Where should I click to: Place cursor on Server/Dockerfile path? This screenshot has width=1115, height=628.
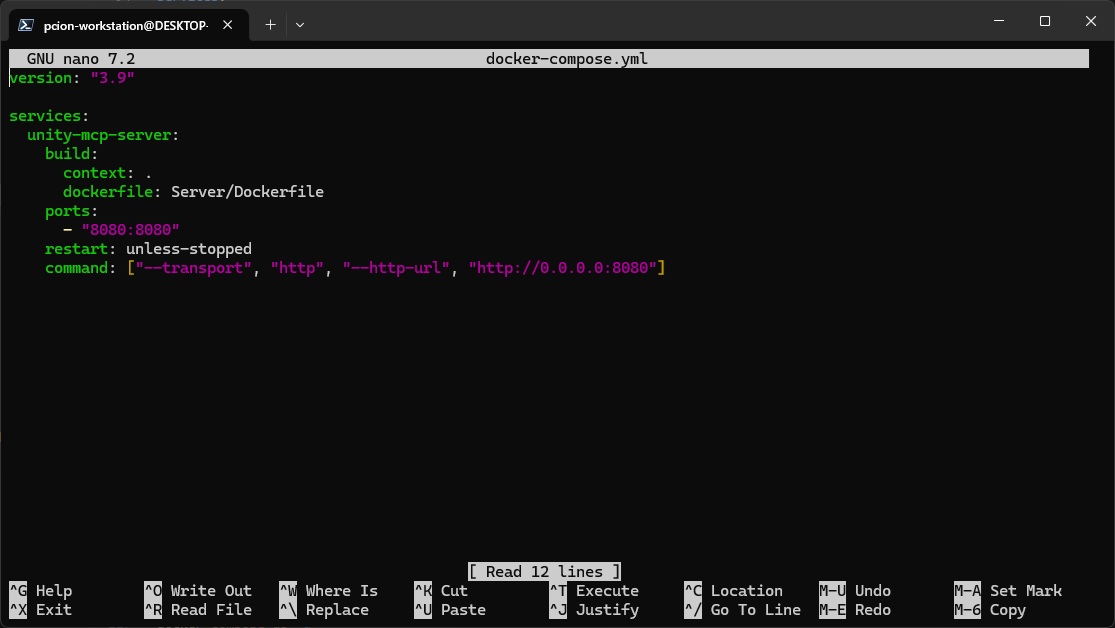click(247, 192)
